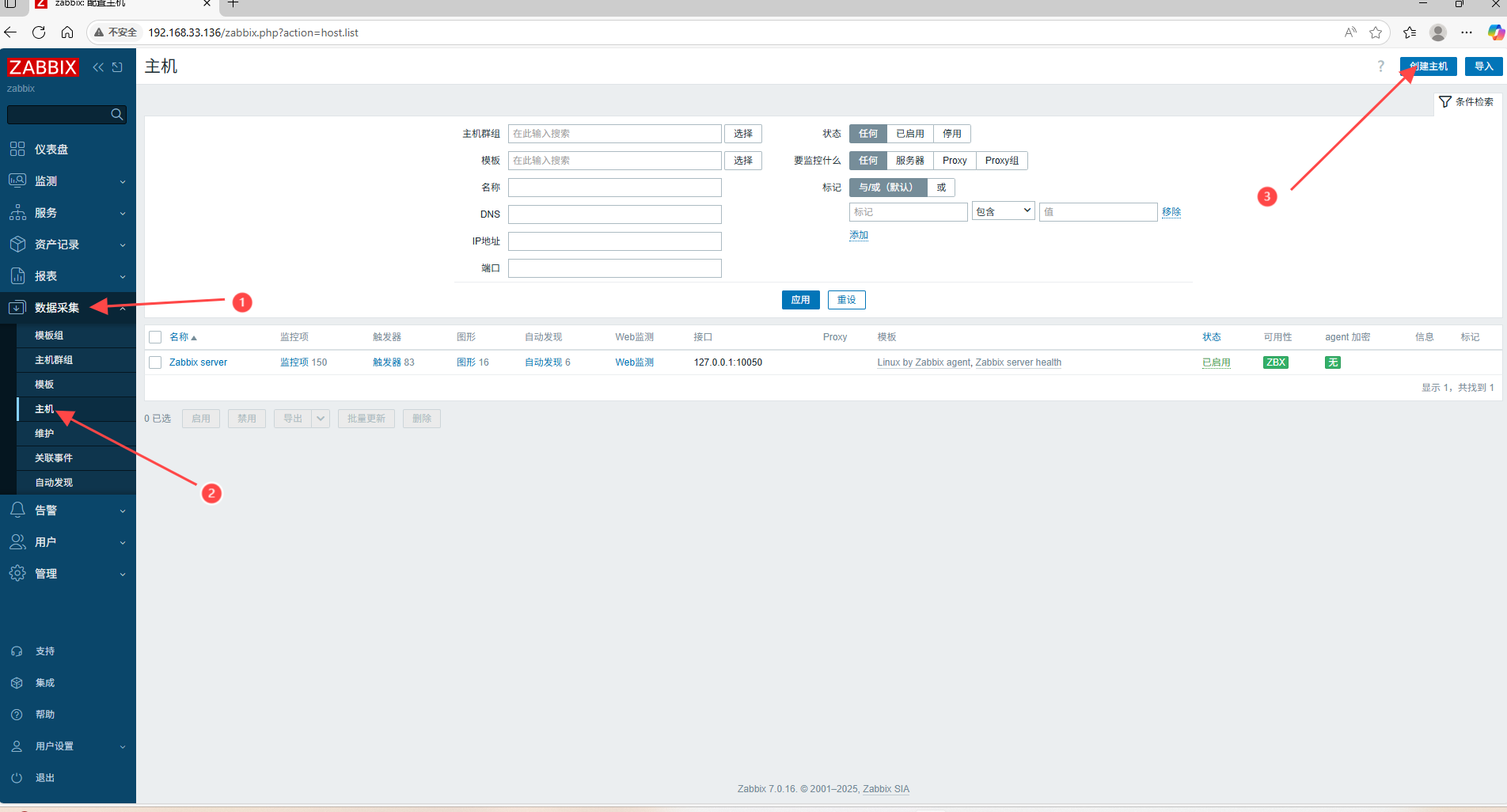Open the 包含 tag operator dropdown
This screenshot has width=1507, height=812.
(x=1004, y=211)
